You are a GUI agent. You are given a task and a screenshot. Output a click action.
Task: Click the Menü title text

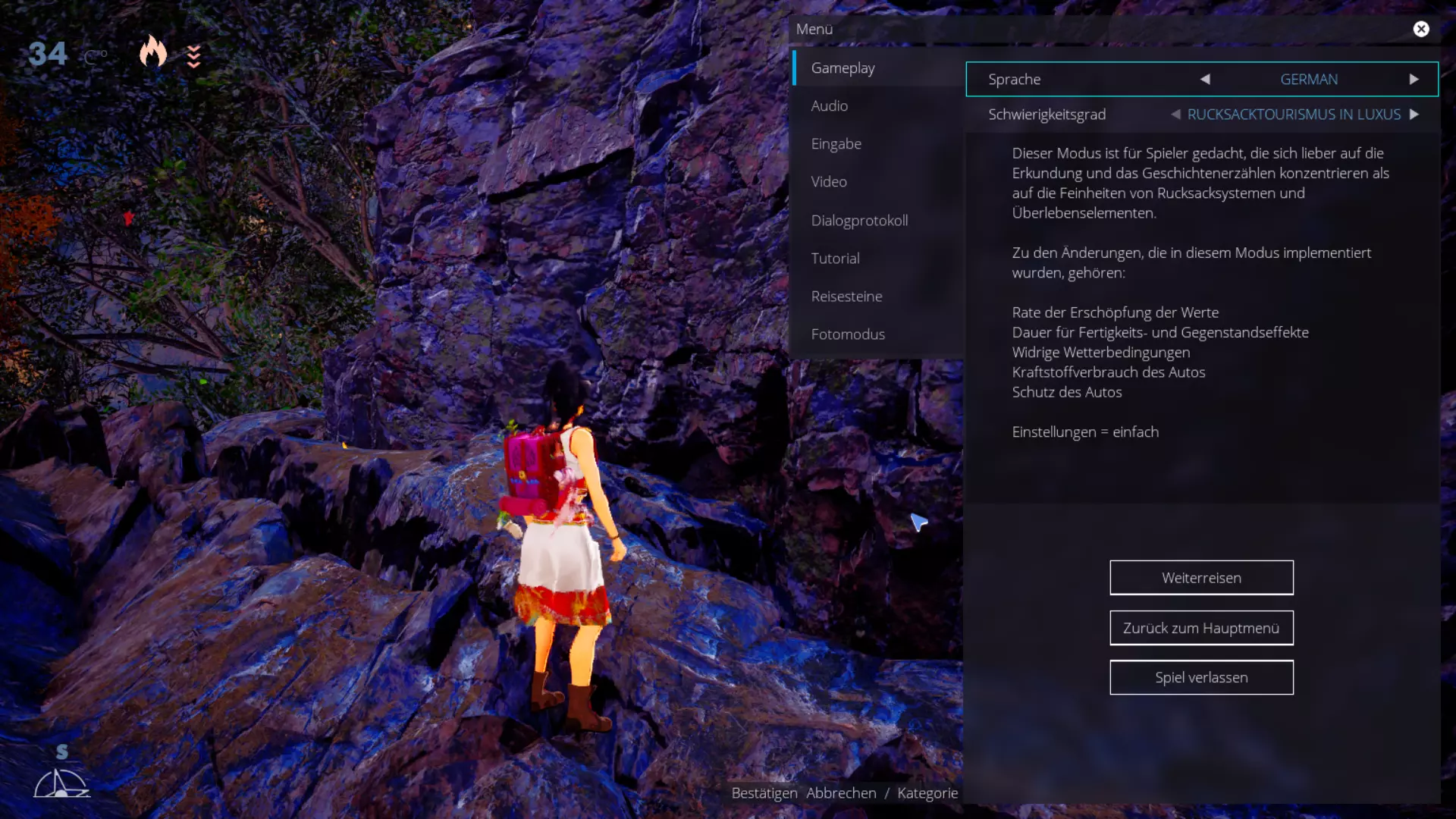[x=814, y=29]
